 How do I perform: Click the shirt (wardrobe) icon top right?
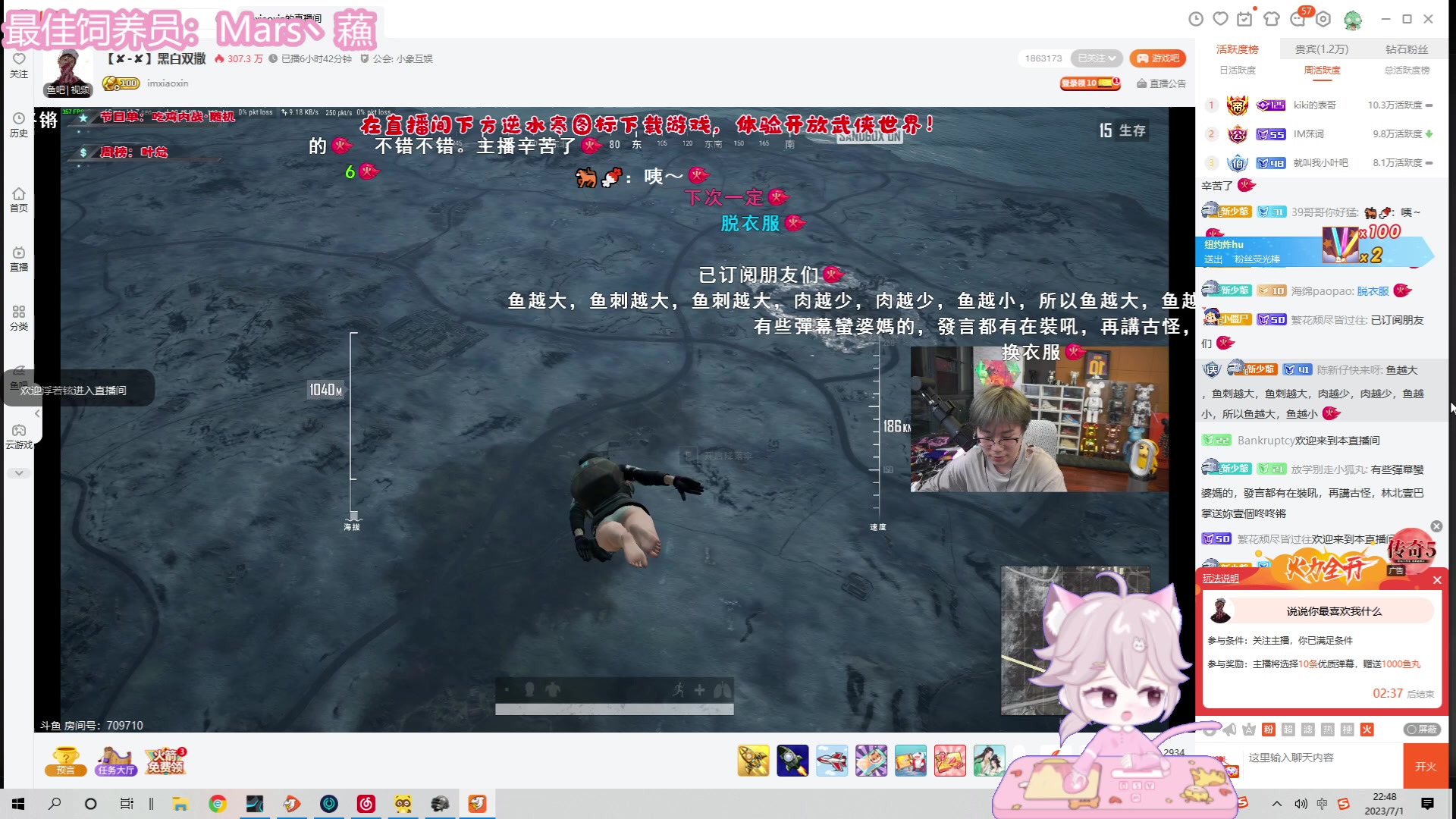pos(1270,19)
